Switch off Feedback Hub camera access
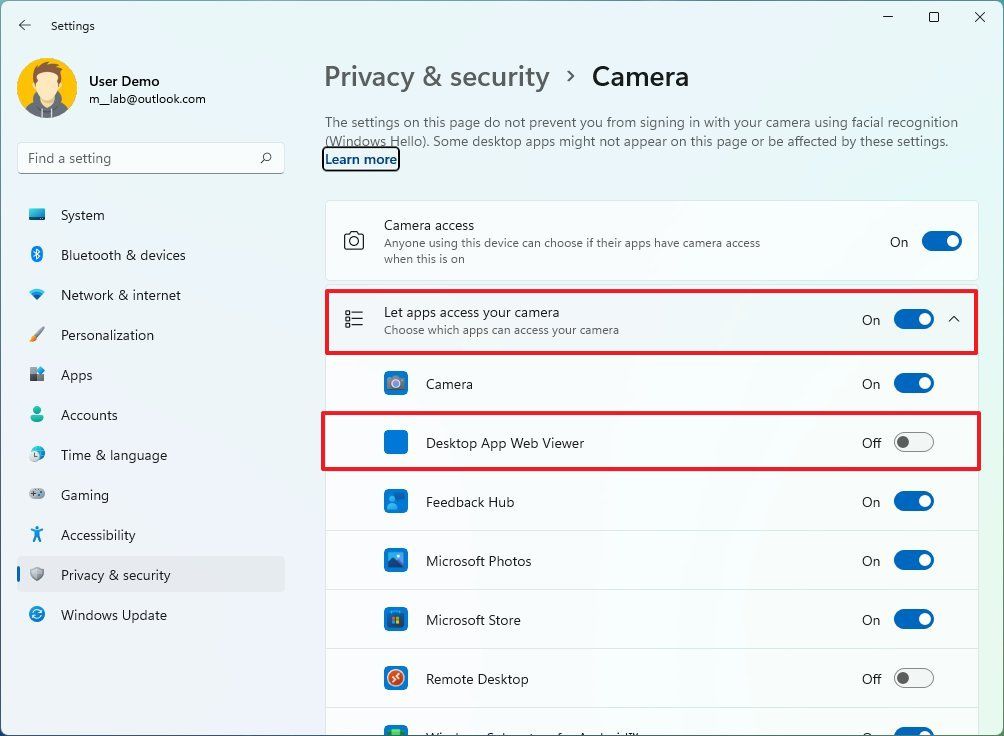This screenshot has width=1004, height=736. 913,501
